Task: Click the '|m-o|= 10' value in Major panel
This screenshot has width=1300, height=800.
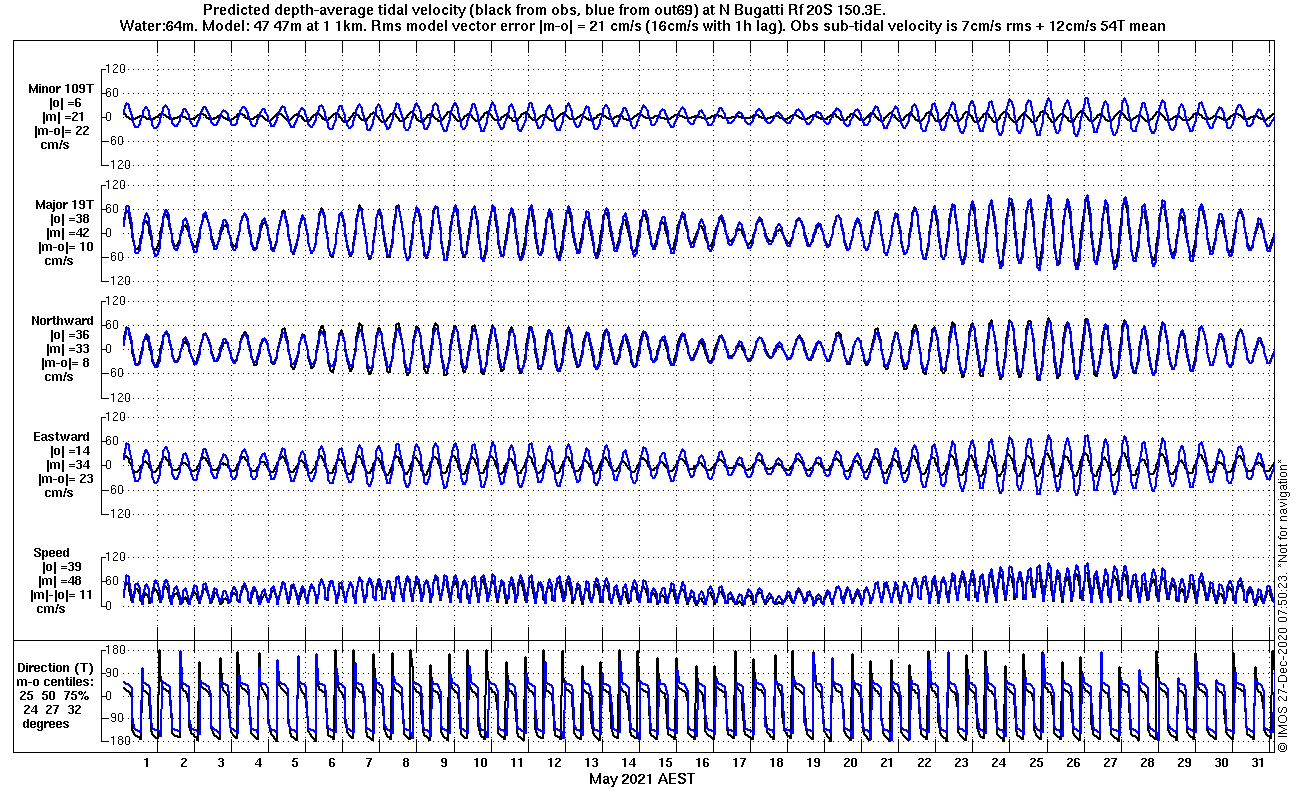Action: [x=66, y=247]
